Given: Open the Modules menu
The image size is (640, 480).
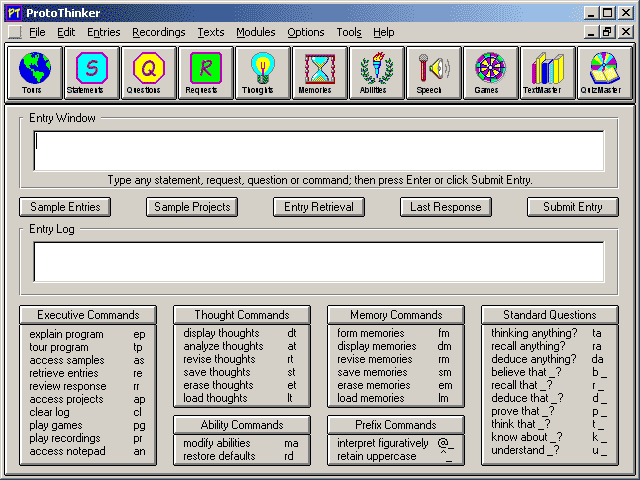Looking at the screenshot, I should pyautogui.click(x=255, y=32).
